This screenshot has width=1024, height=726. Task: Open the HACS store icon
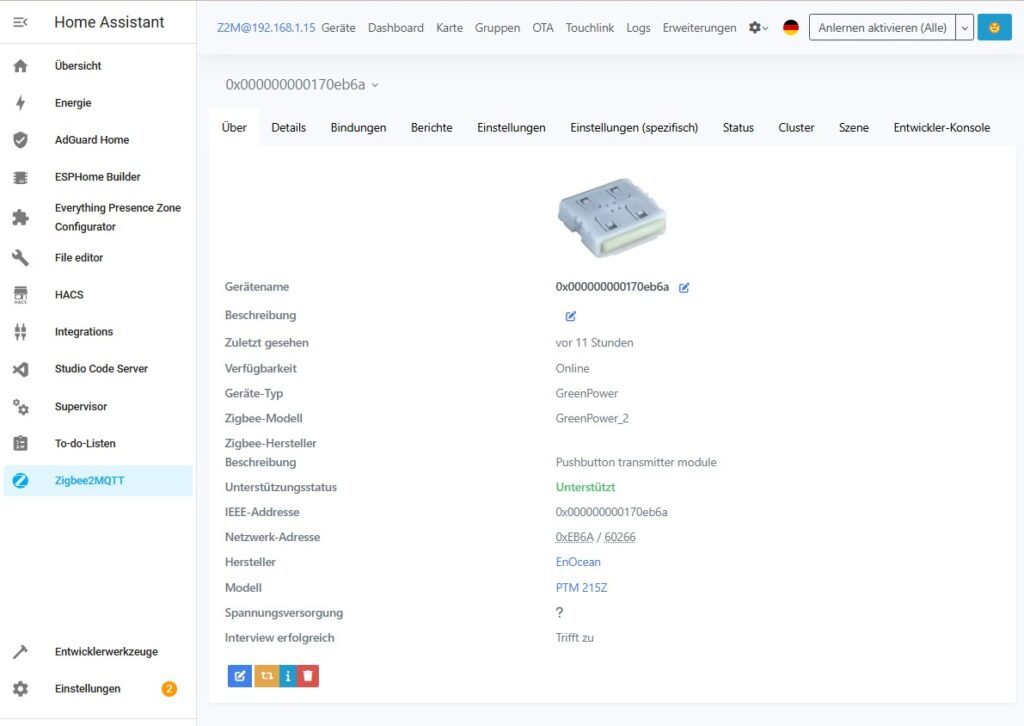[x=20, y=294]
